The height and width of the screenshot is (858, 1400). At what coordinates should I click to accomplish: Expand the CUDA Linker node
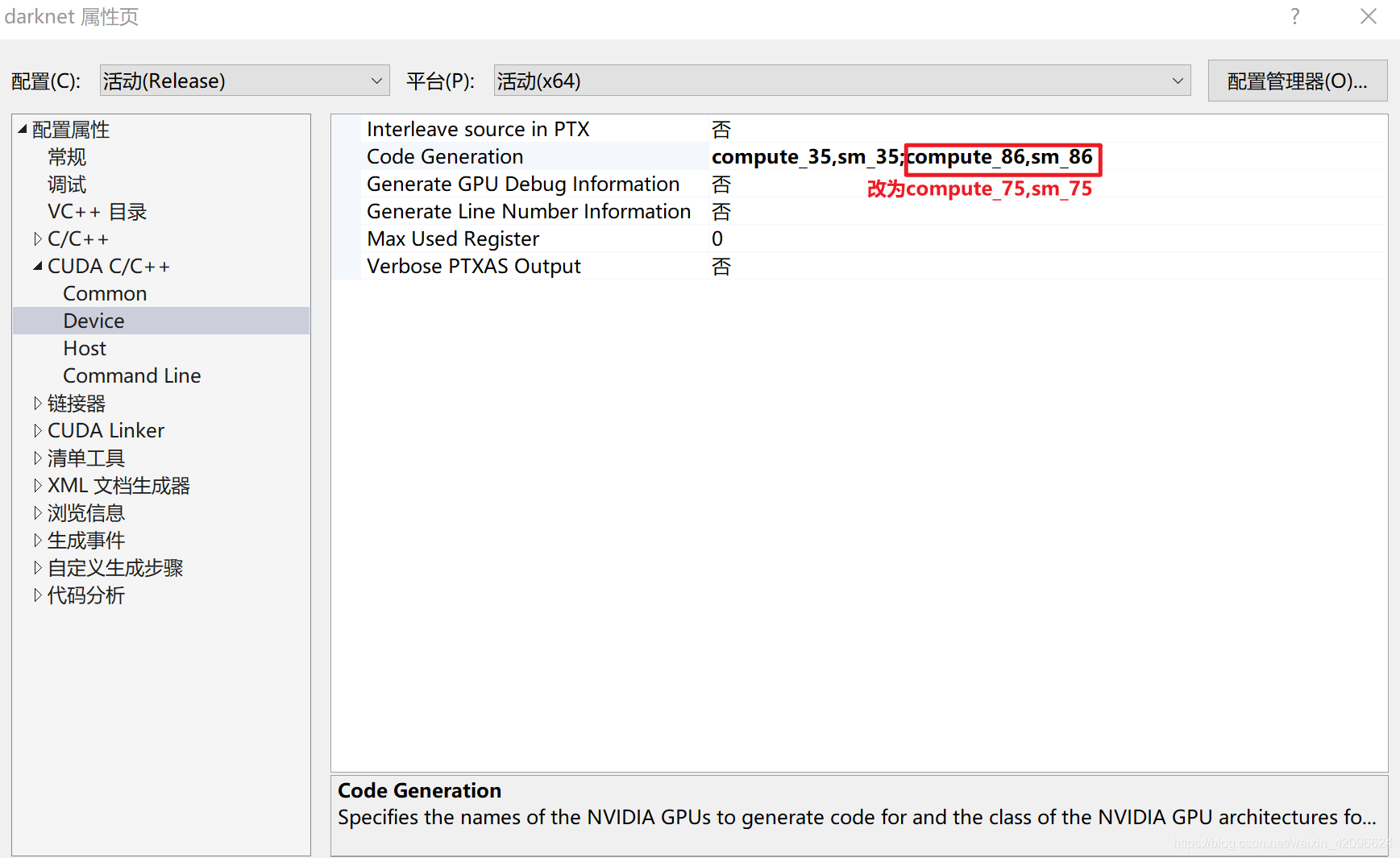point(38,430)
